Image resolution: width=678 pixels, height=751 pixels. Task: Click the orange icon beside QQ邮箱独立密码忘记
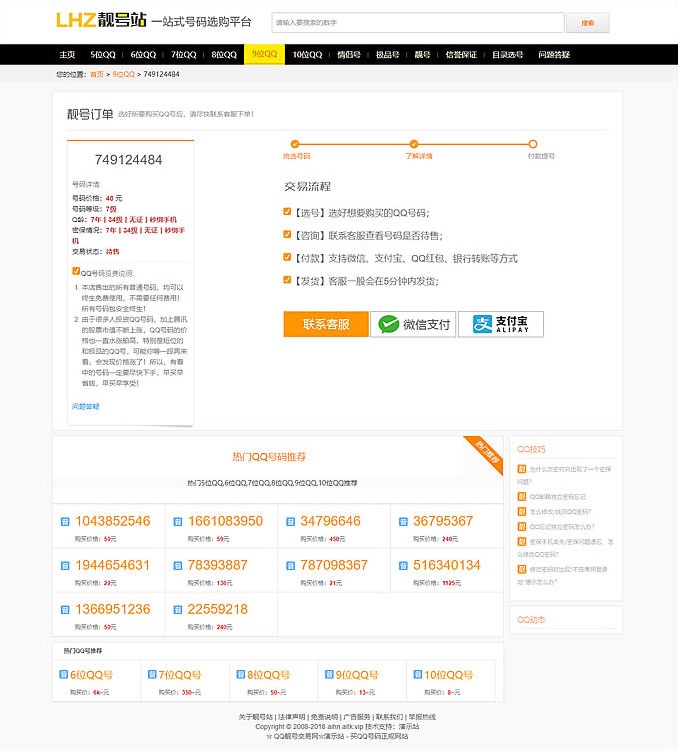click(x=522, y=496)
